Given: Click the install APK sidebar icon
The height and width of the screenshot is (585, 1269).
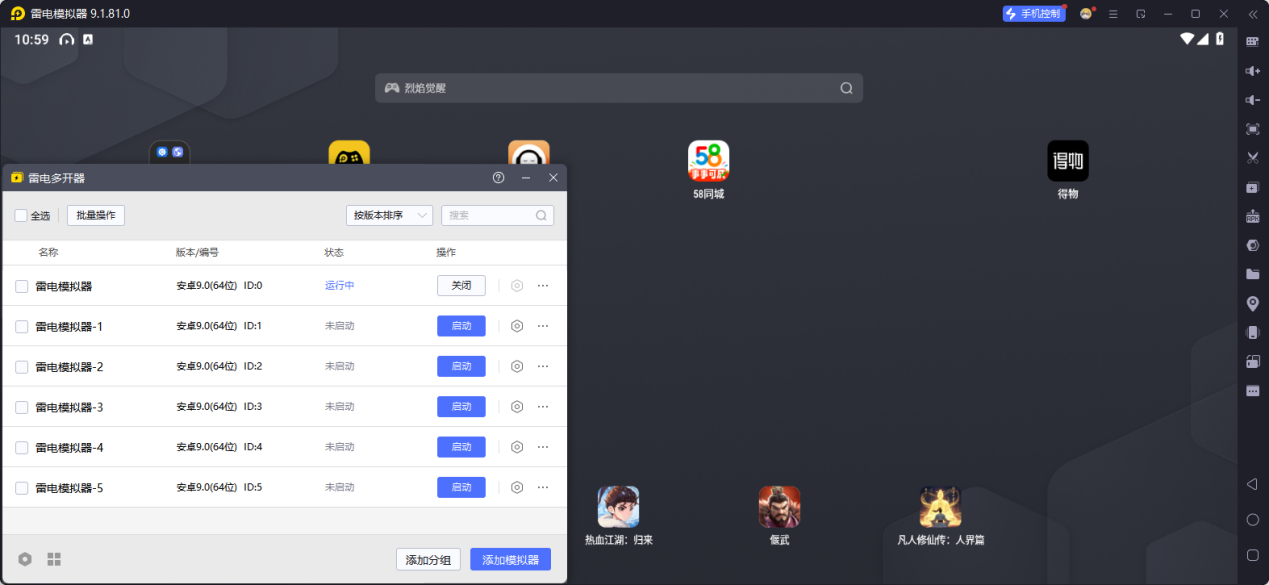Looking at the screenshot, I should point(1252,216).
